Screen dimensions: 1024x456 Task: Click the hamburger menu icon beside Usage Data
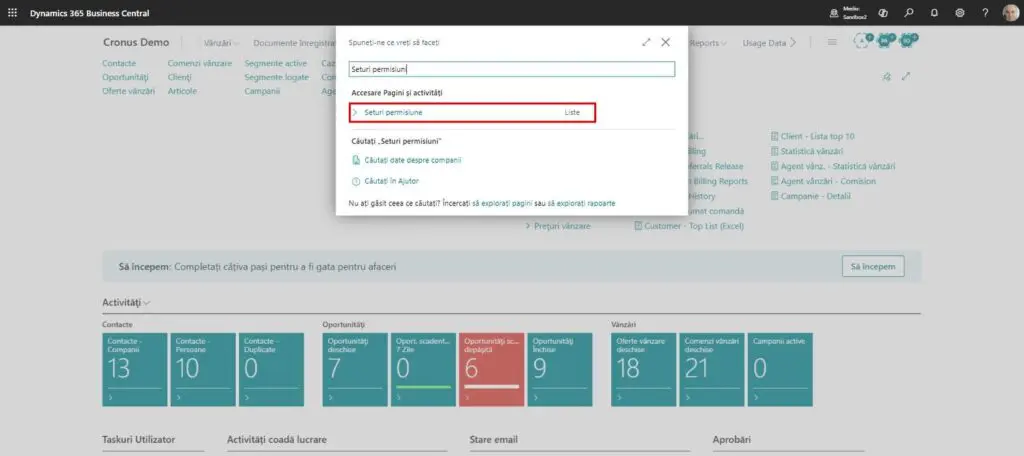(x=833, y=42)
